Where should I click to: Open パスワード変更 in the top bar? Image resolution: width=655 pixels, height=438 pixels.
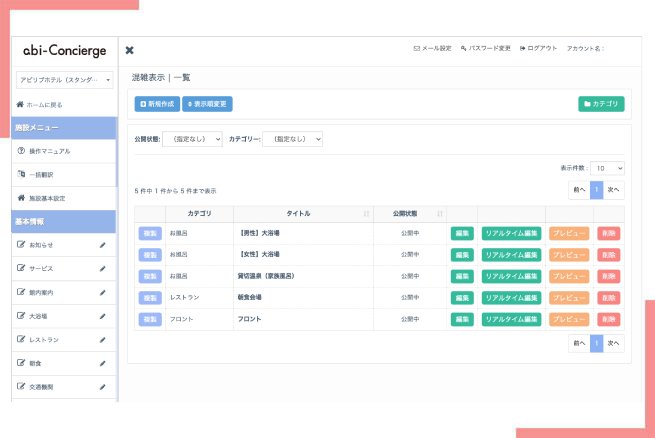click(x=485, y=48)
